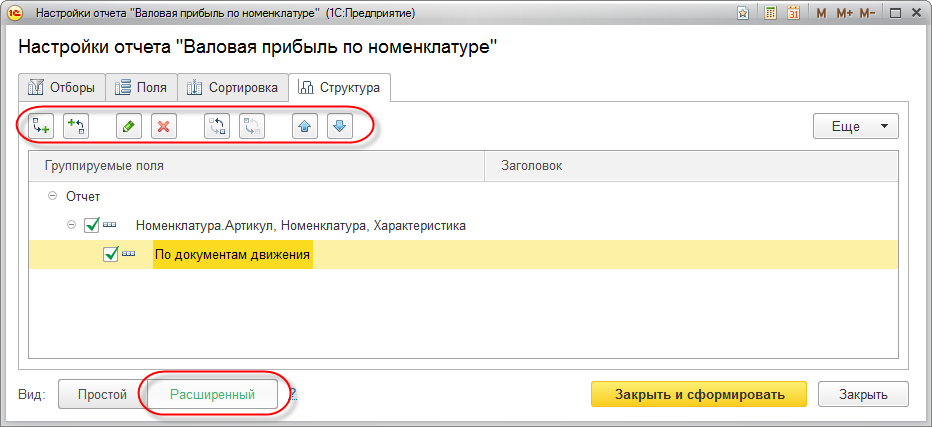Image resolution: width=932 pixels, height=427 pixels.
Task: Click the question mark help link
Action: pos(293,394)
